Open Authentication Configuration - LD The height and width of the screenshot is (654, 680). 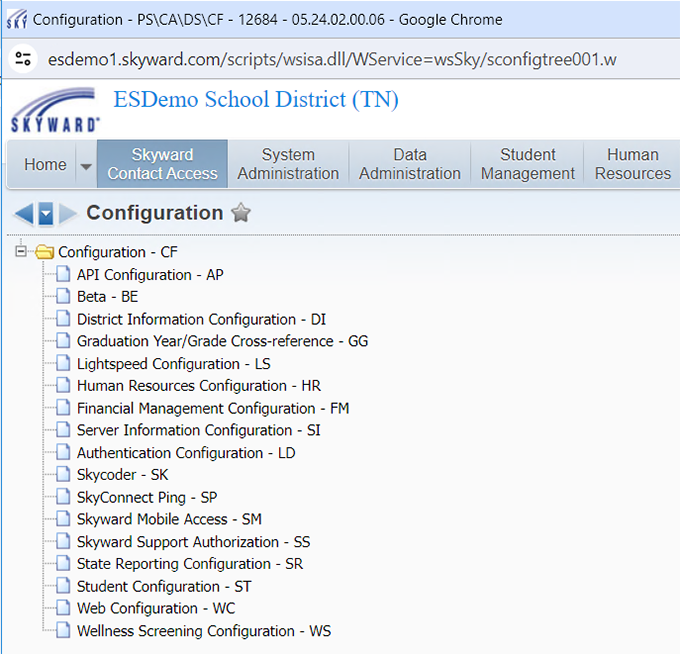click(186, 453)
